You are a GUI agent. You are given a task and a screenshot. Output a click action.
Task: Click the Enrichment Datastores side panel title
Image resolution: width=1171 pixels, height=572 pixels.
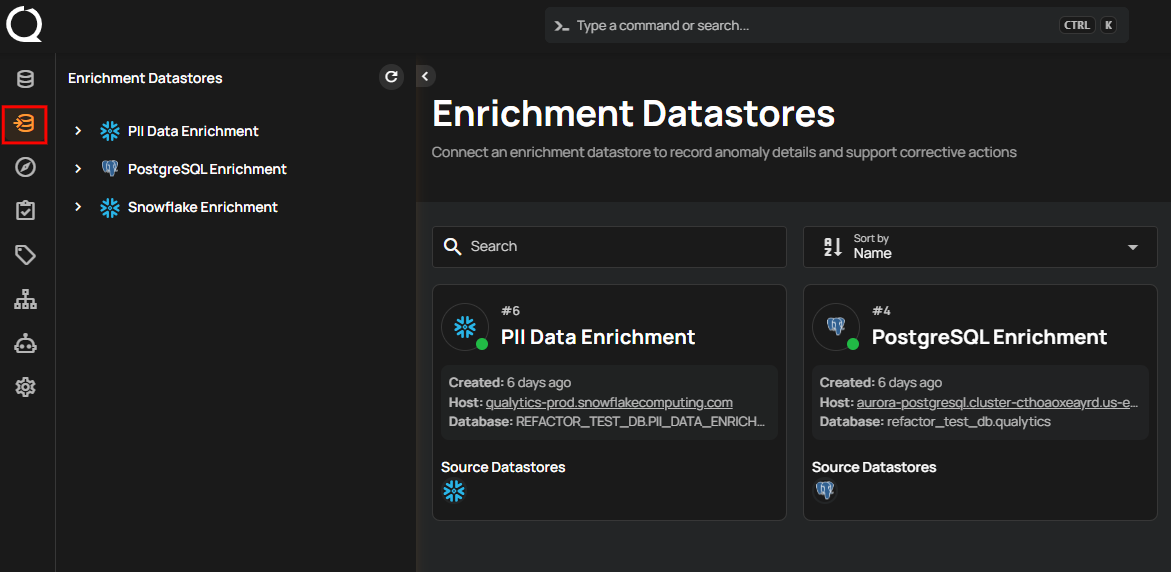pyautogui.click(x=145, y=78)
